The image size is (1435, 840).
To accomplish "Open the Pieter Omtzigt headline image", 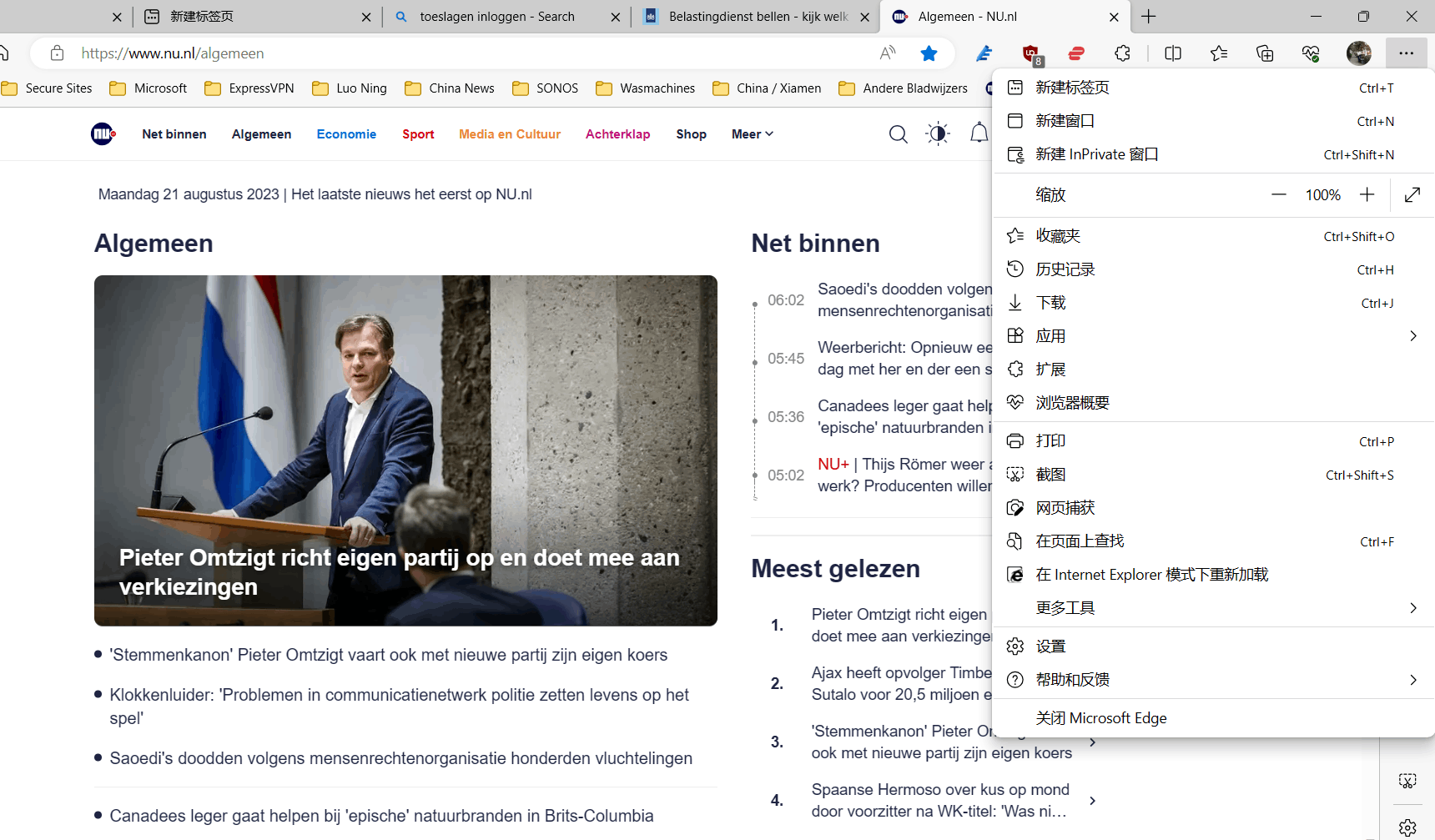I will (x=405, y=450).
